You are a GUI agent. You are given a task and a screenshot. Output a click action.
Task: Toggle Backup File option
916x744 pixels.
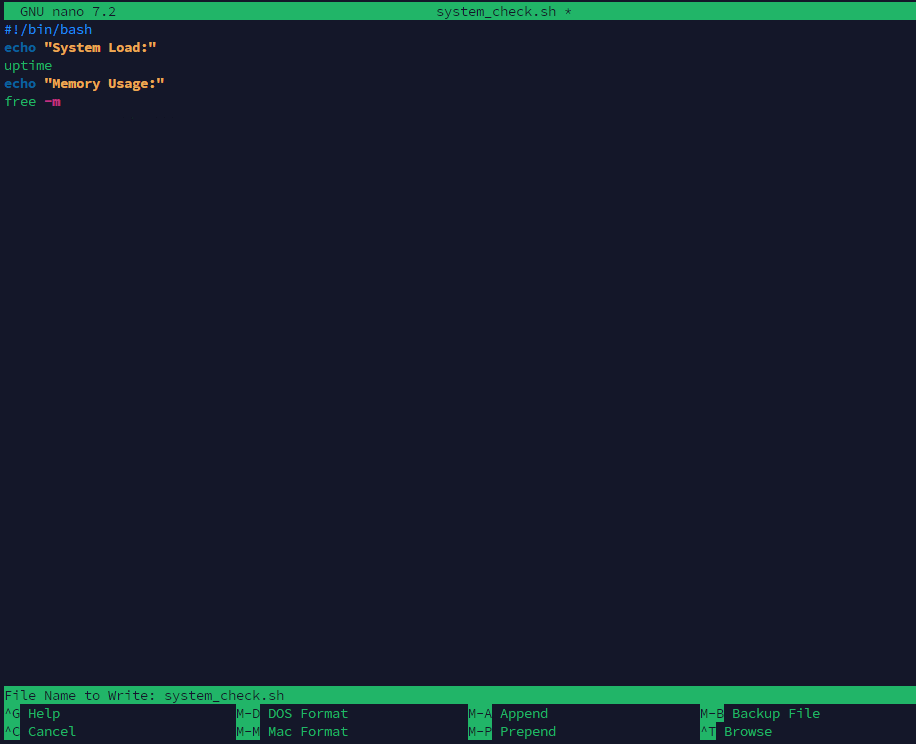(775, 713)
